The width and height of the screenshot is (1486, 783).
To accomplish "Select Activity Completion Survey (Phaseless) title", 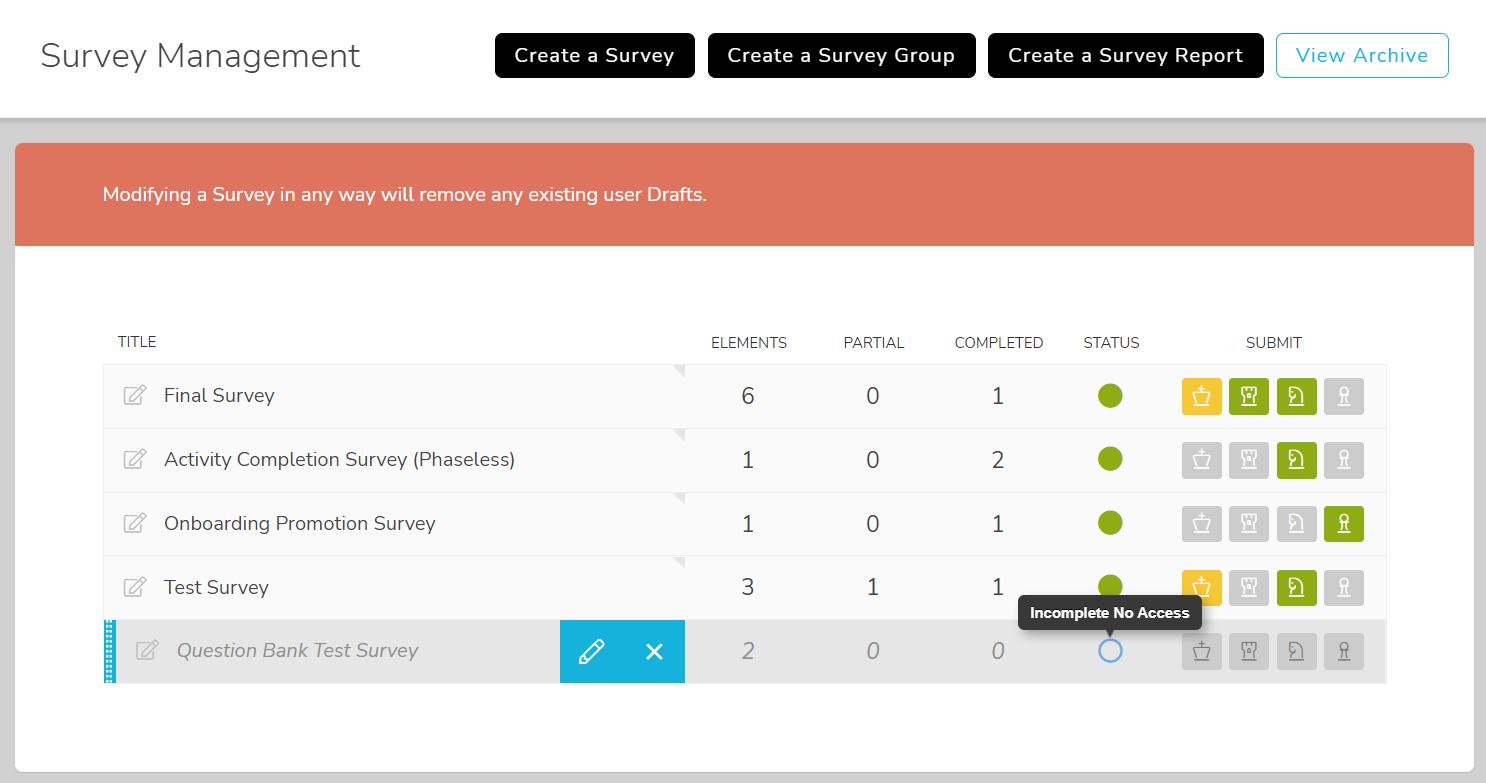I will click(x=339, y=460).
